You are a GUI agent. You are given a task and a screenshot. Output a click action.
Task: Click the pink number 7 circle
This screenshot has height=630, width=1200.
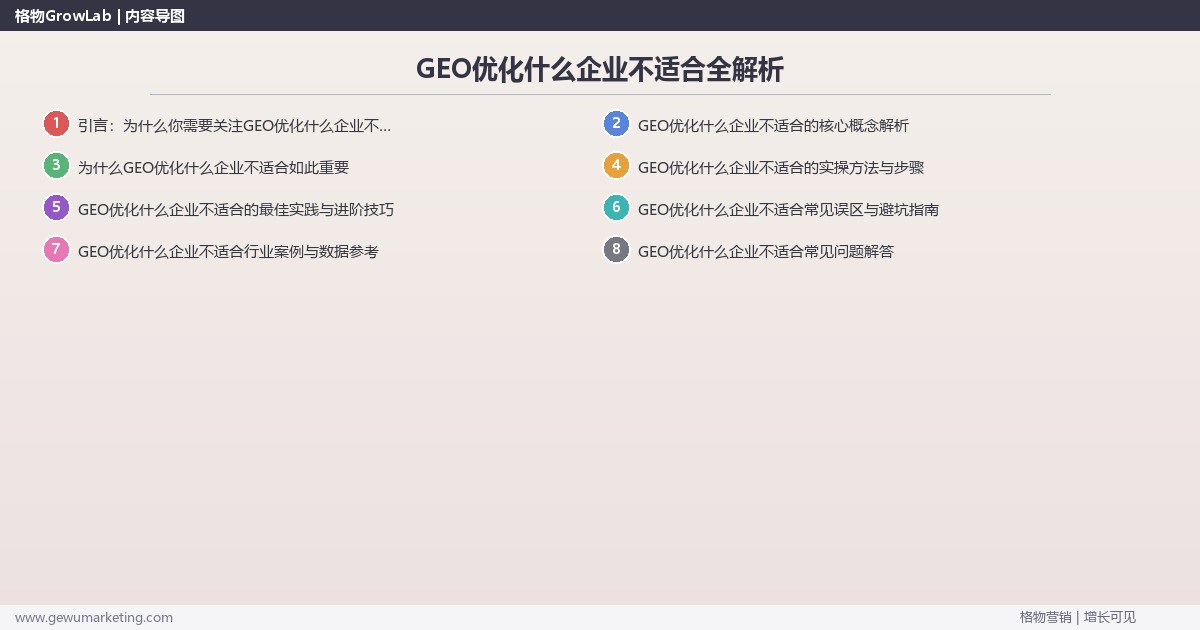[56, 250]
